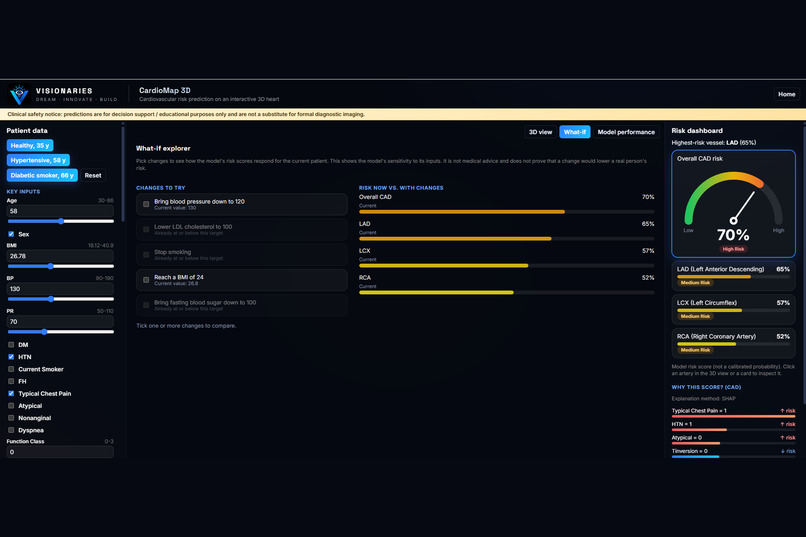Click the patient data panel scrollbar

coord(123,173)
